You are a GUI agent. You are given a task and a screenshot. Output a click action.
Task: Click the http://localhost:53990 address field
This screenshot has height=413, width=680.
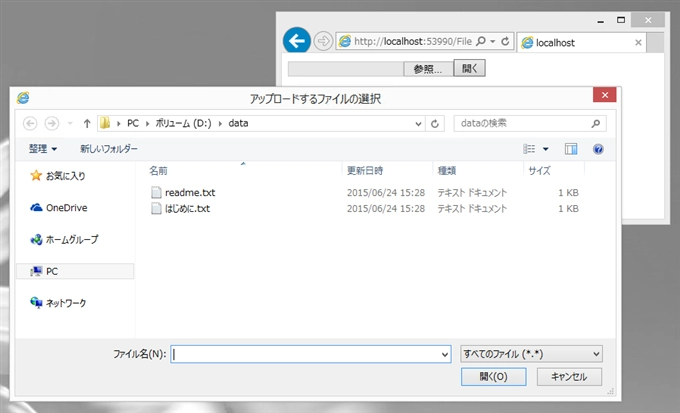[x=412, y=41]
